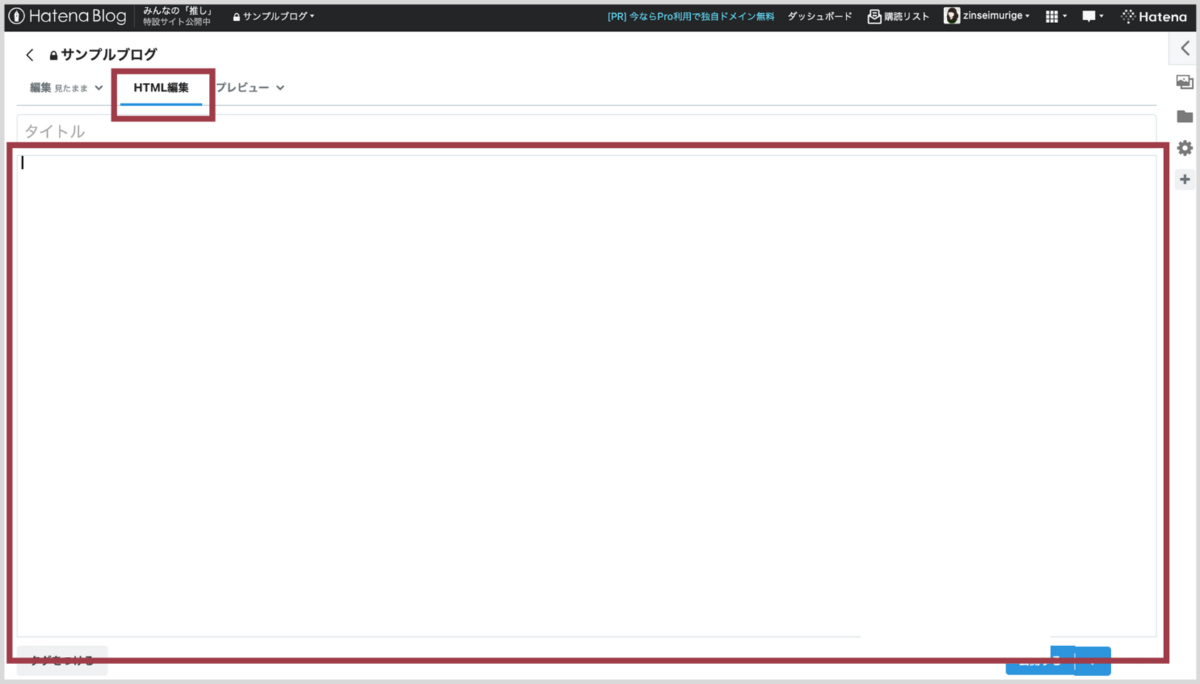Click the blue publish button
The width and height of the screenshot is (1200, 684).
click(x=1039, y=661)
